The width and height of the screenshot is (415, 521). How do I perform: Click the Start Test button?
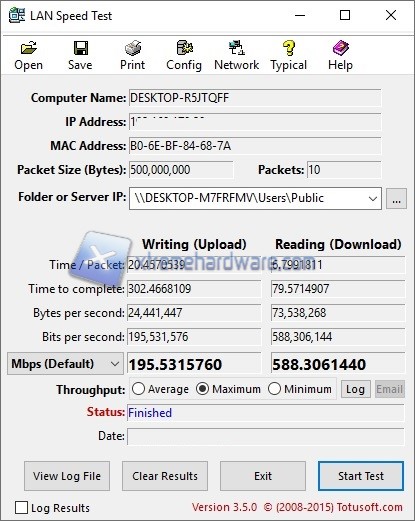click(361, 476)
